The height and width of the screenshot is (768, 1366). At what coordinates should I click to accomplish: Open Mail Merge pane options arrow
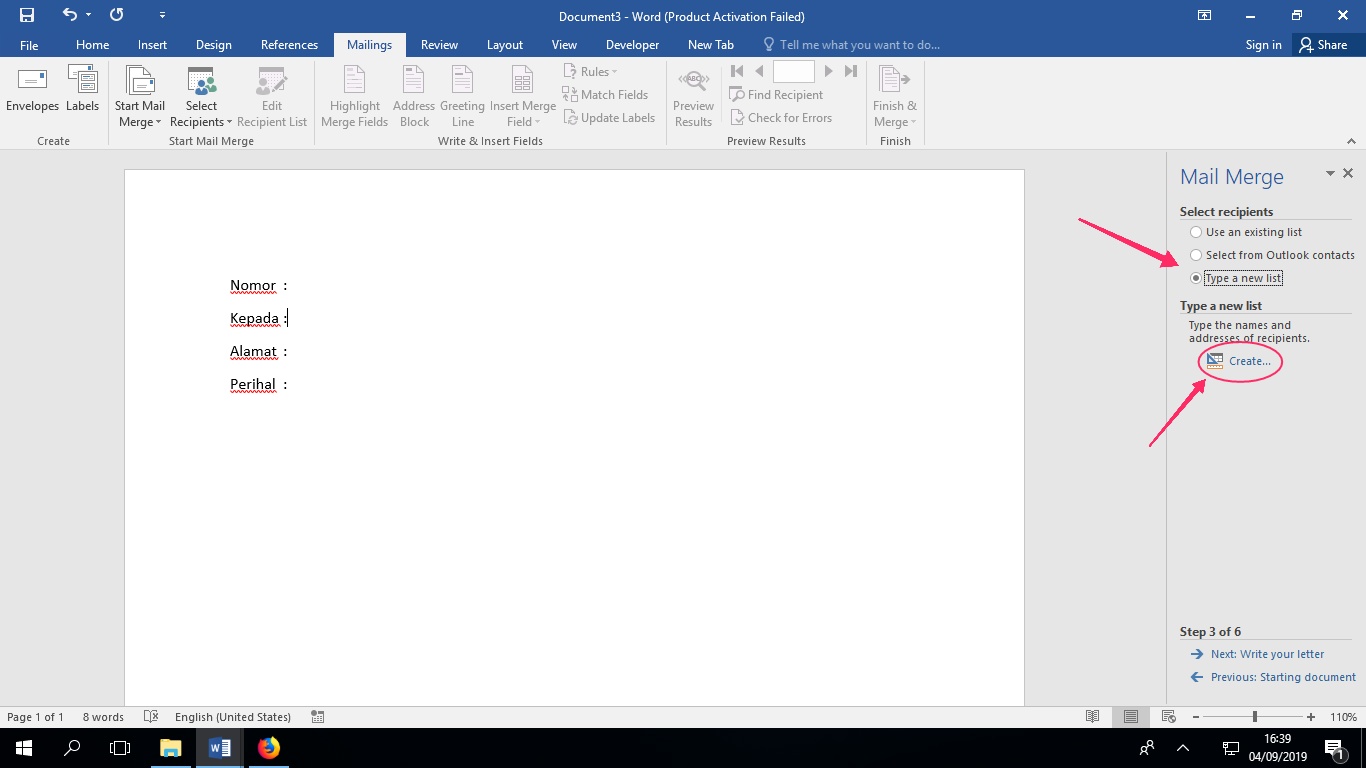1330,174
